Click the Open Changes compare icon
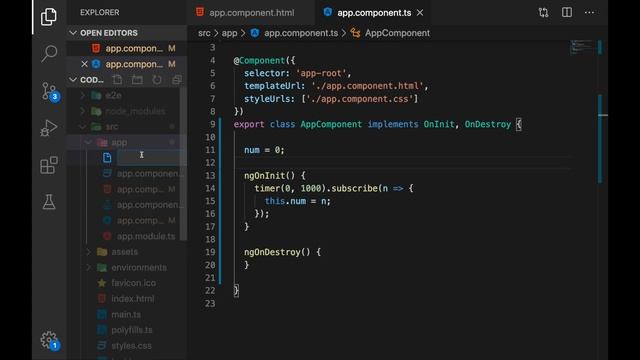The width and height of the screenshot is (640, 360). [543, 13]
